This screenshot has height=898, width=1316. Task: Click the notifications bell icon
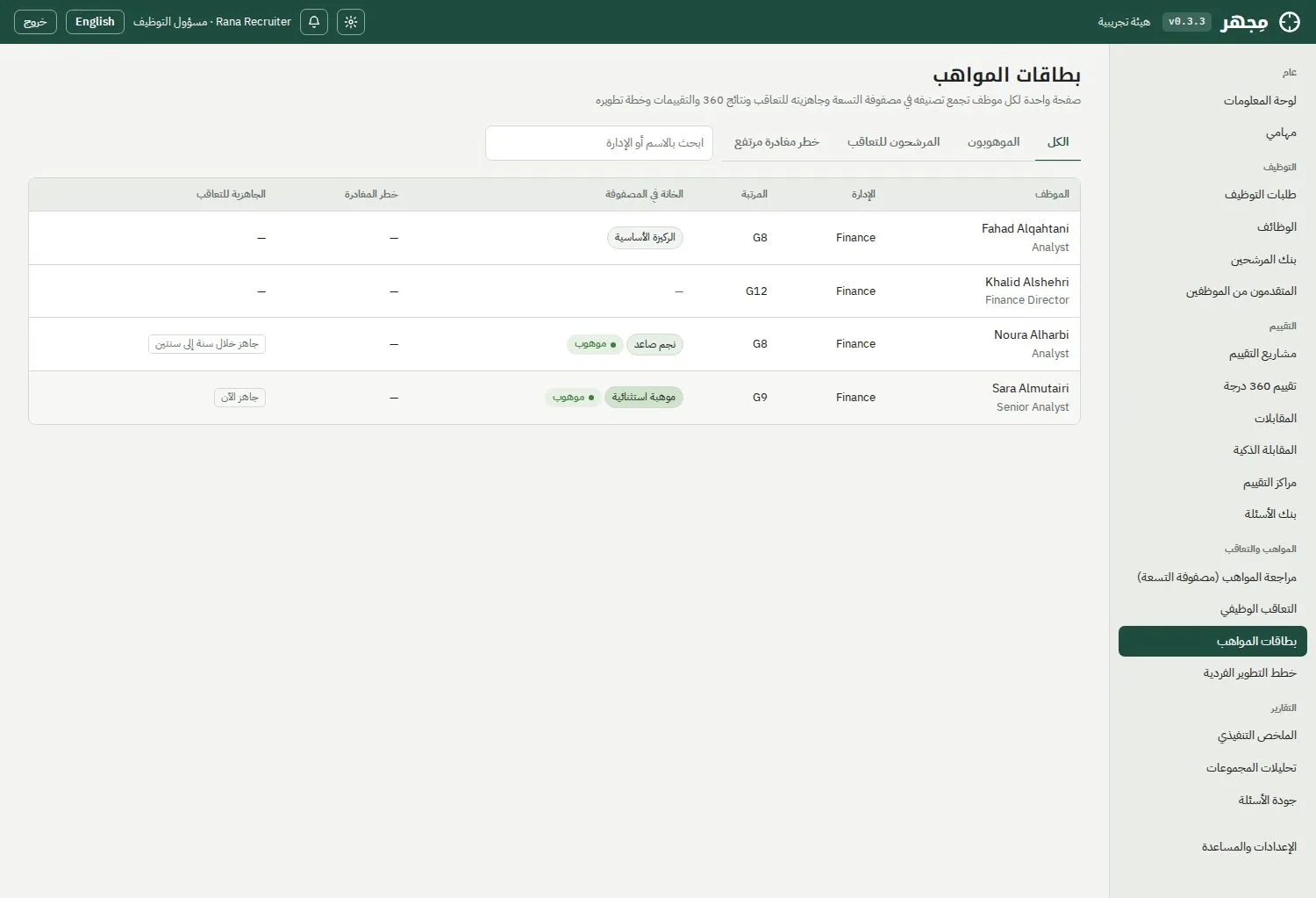314,22
